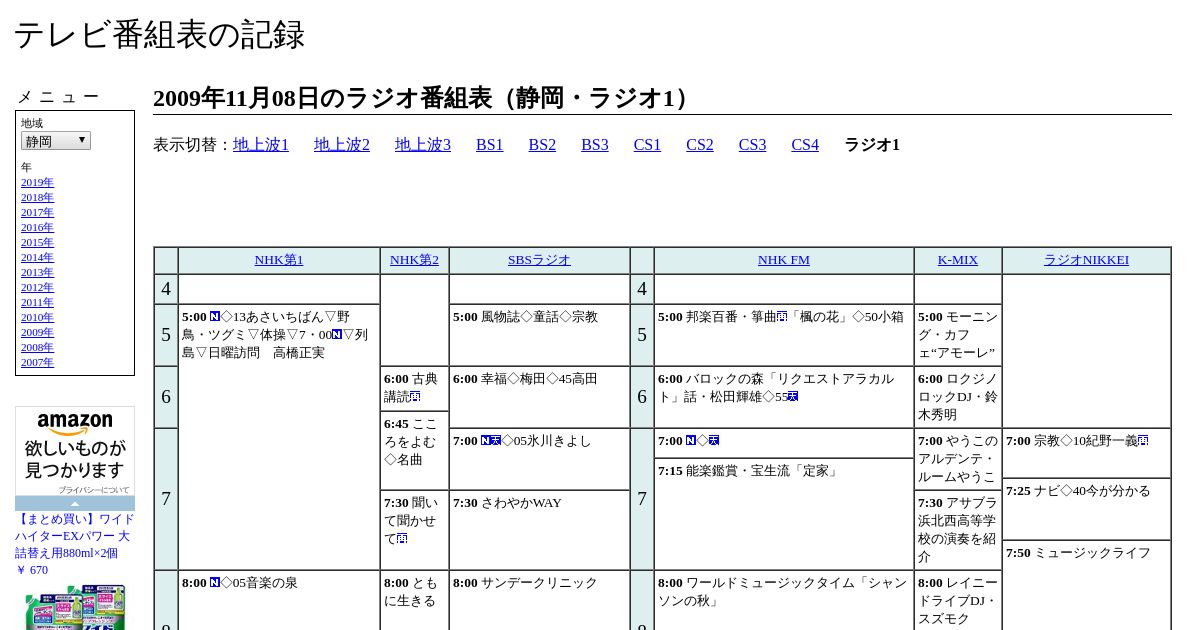Open the 2009年 archive link
This screenshot has width=1200, height=630.
(x=37, y=332)
